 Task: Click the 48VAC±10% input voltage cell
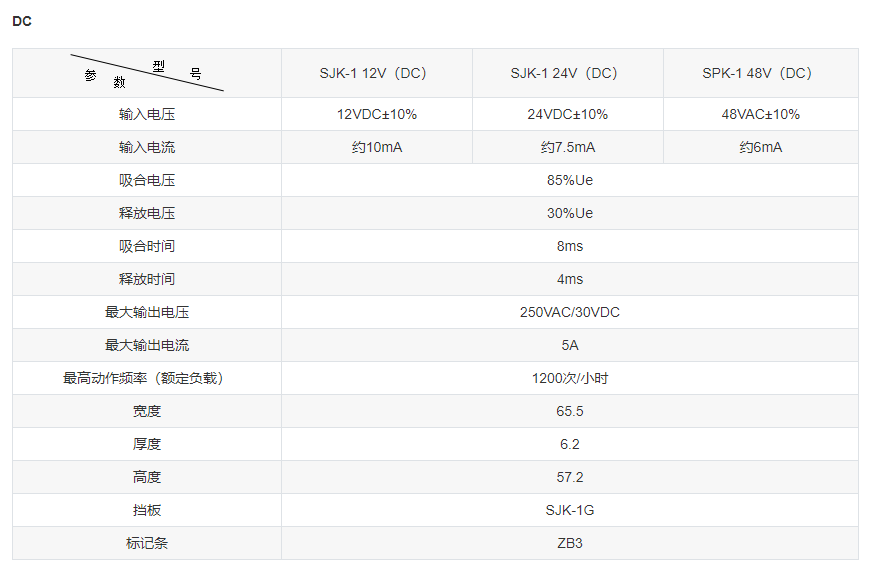(x=760, y=114)
